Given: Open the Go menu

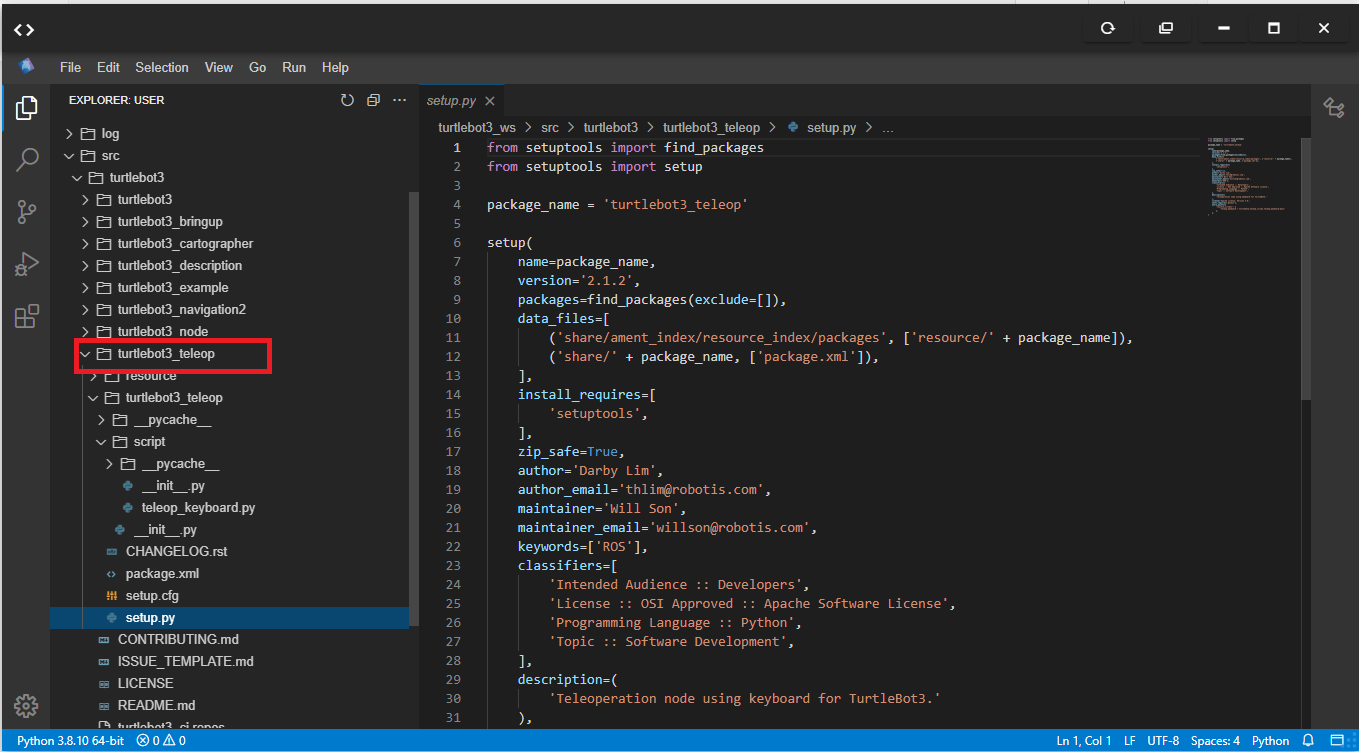Looking at the screenshot, I should (258, 68).
